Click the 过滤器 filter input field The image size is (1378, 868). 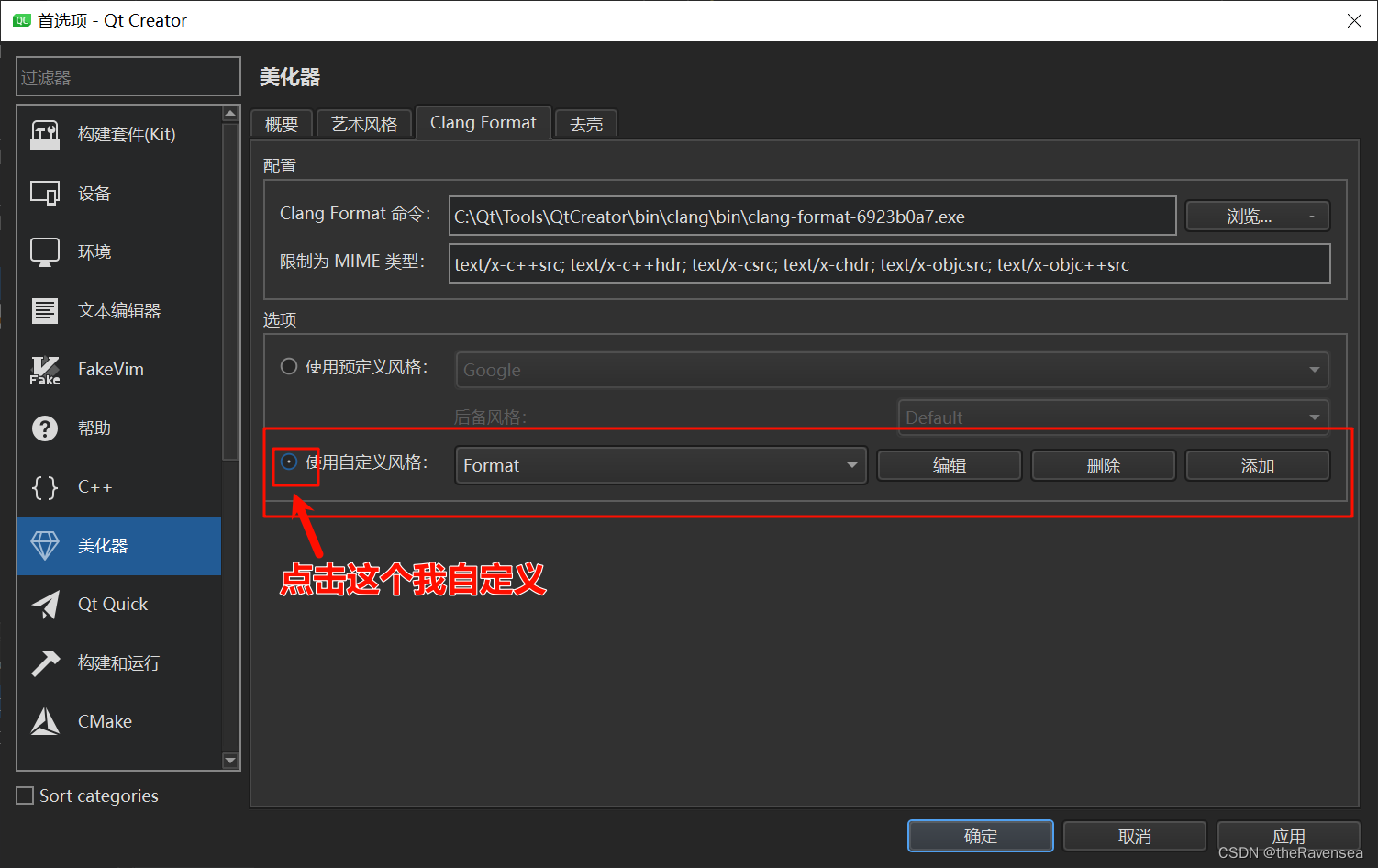point(128,77)
